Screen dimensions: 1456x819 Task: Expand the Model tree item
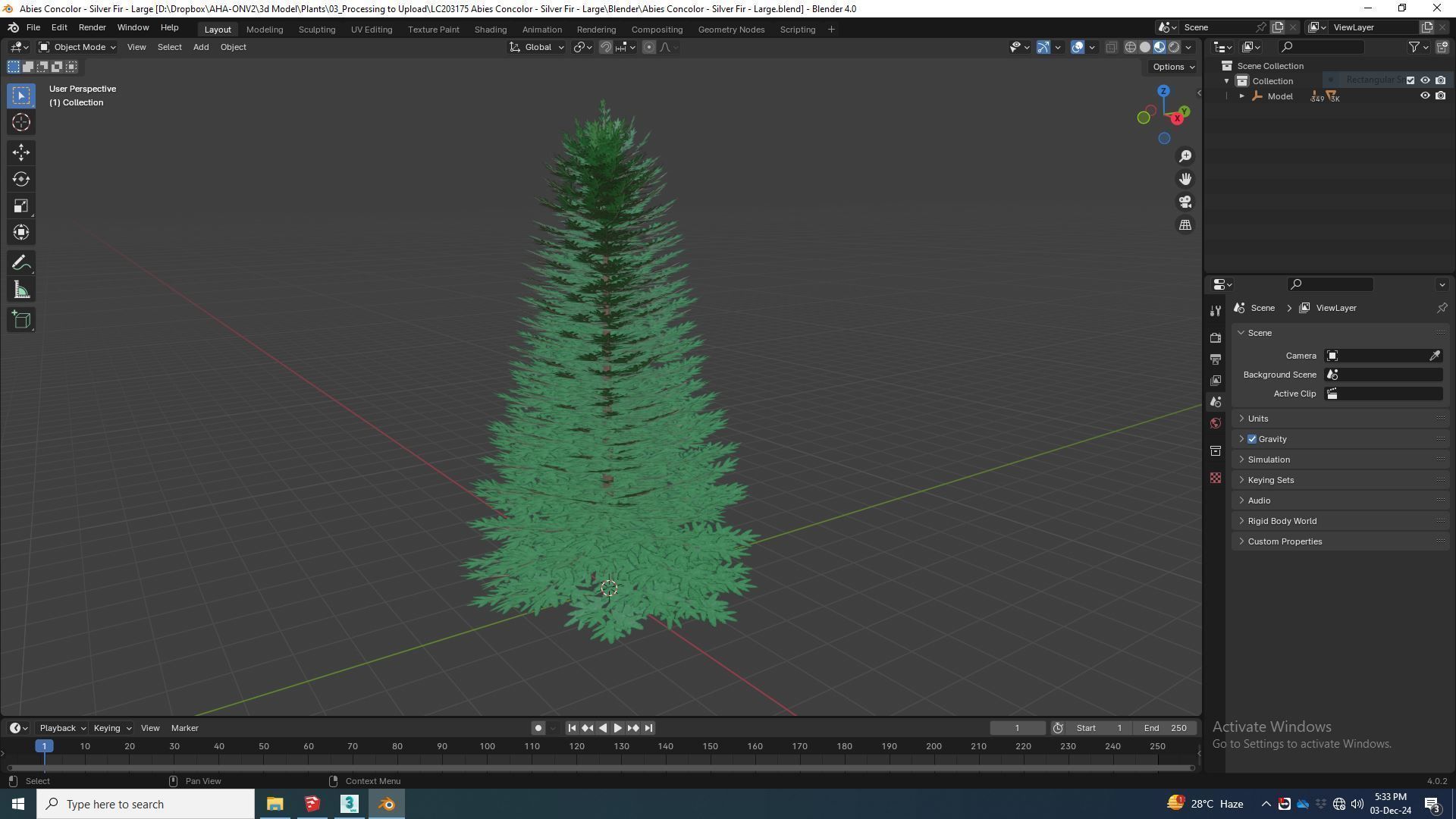[x=1242, y=96]
